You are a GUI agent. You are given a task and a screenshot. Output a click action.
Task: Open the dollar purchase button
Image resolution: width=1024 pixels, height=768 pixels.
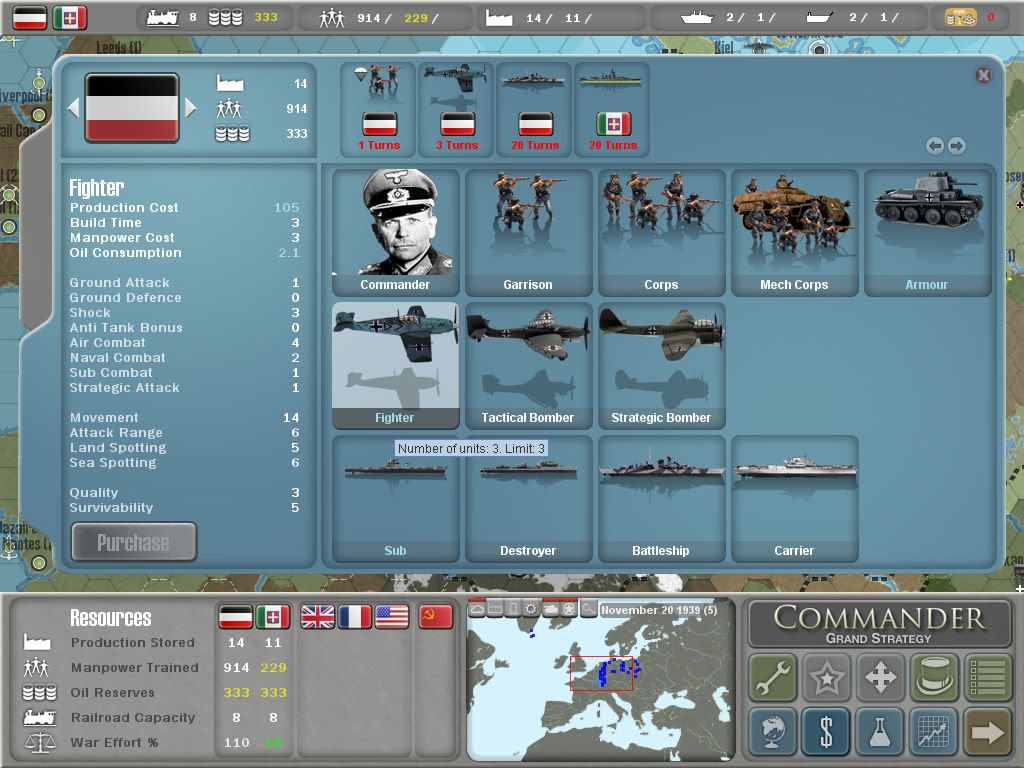point(827,731)
